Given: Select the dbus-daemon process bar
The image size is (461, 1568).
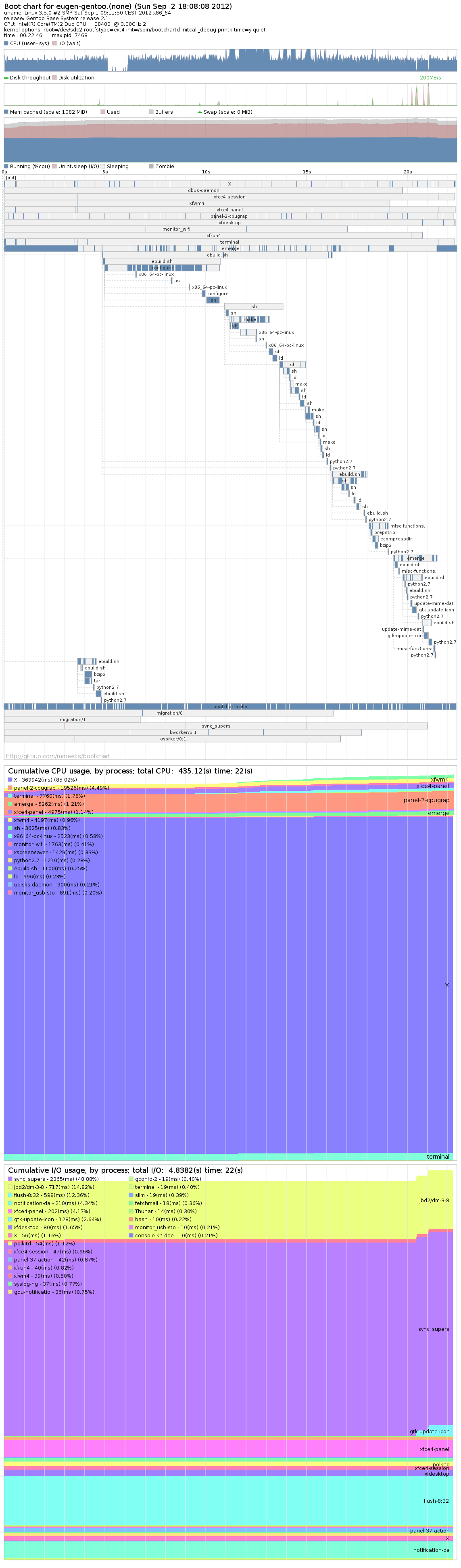Looking at the screenshot, I should point(203,190).
